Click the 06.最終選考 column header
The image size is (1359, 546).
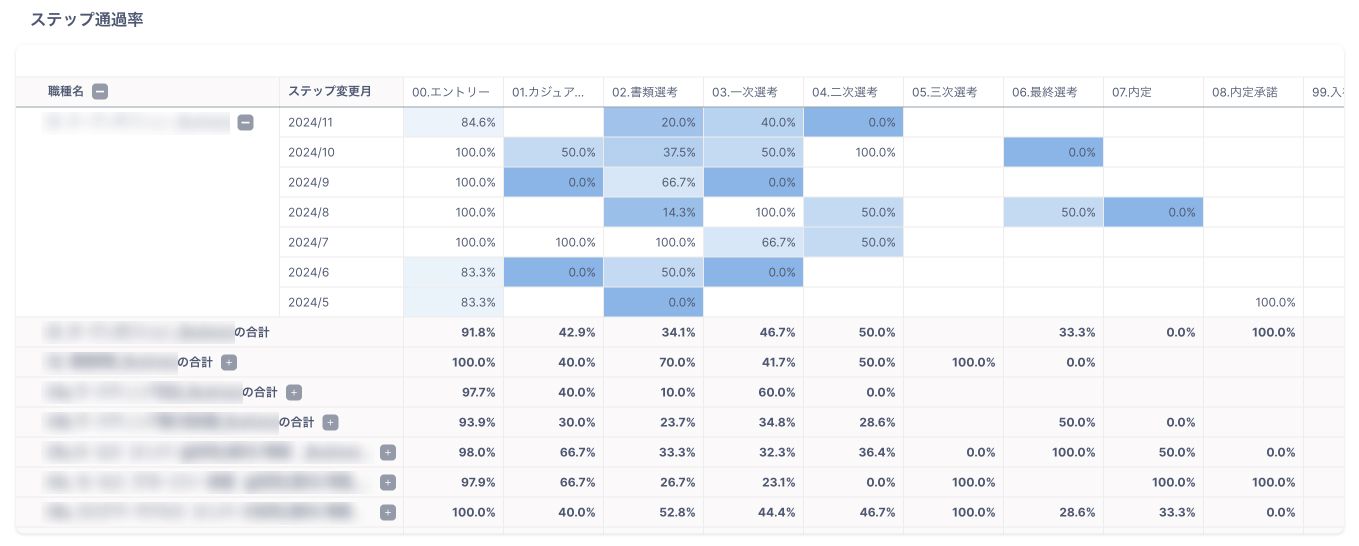click(x=1045, y=92)
